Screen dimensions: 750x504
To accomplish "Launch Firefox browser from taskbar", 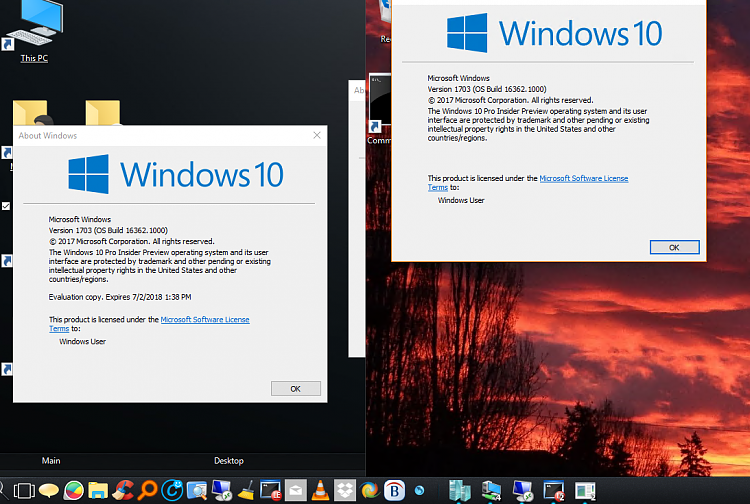I will pos(369,491).
